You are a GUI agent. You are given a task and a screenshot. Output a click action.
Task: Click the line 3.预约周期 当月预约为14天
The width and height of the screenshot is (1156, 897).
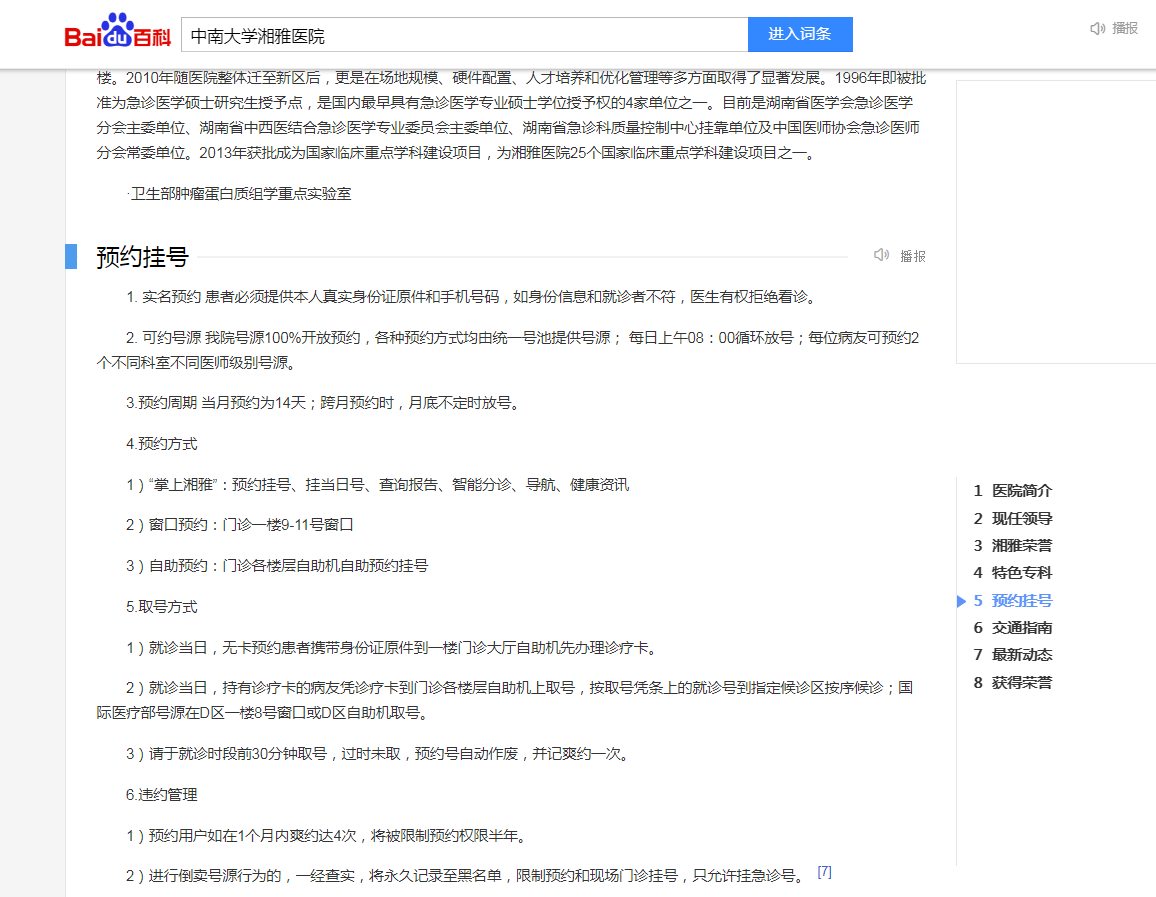tap(322, 403)
